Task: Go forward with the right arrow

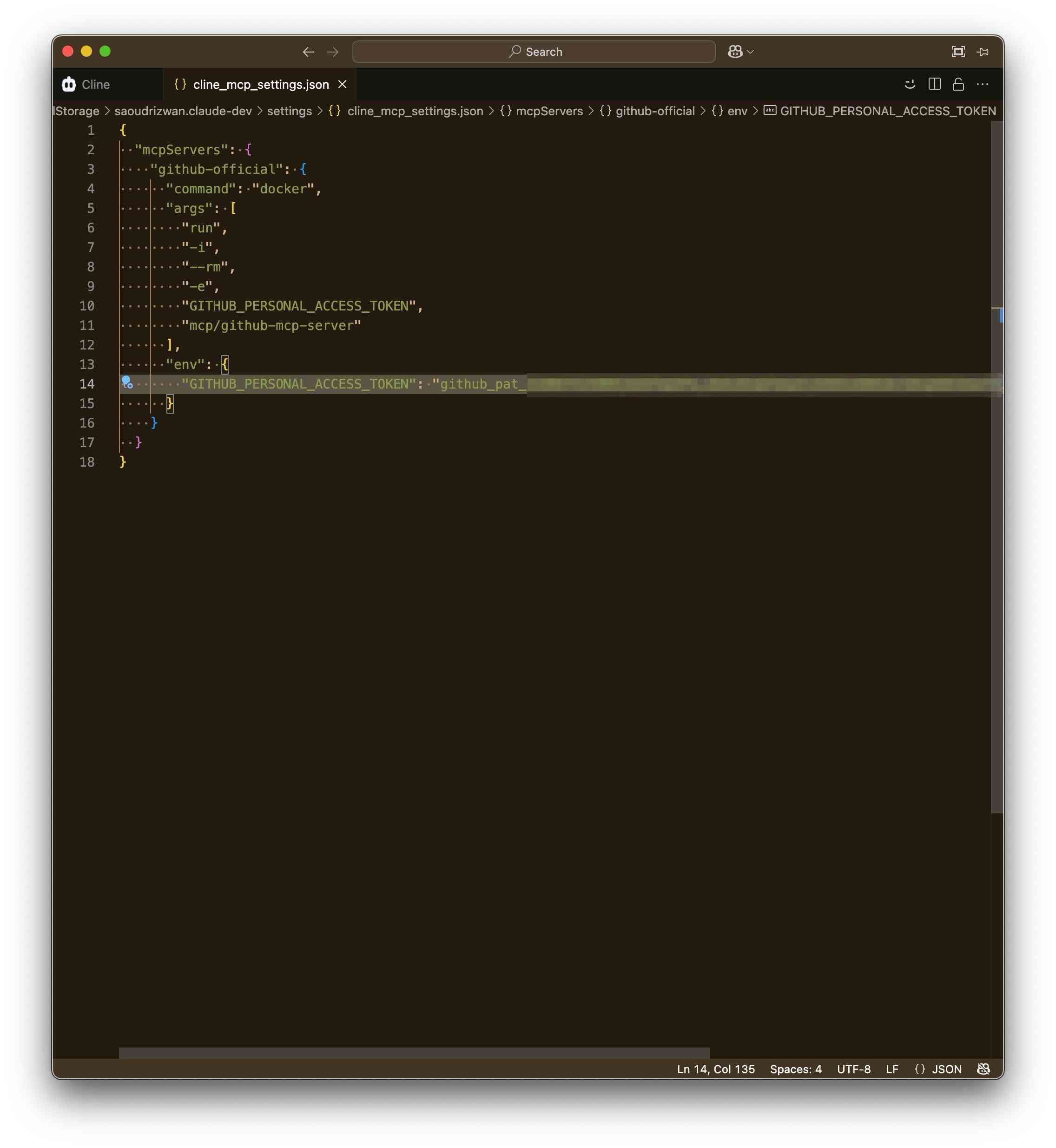Action: pyautogui.click(x=333, y=52)
